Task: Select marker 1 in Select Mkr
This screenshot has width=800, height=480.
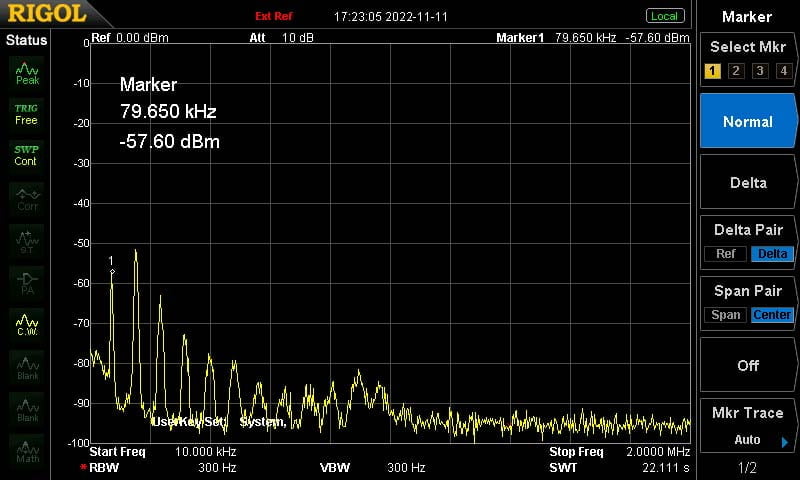Action: click(x=712, y=71)
